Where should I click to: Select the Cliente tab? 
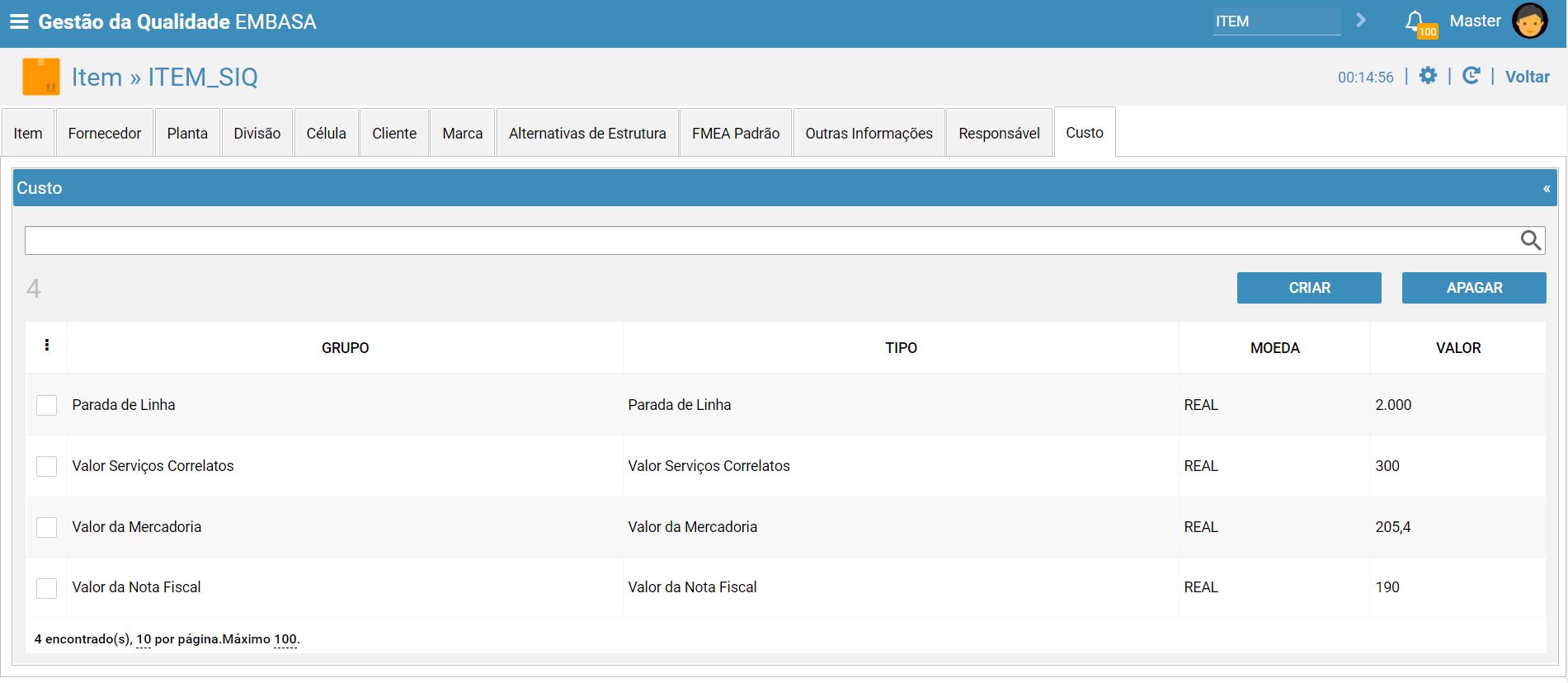(x=394, y=133)
